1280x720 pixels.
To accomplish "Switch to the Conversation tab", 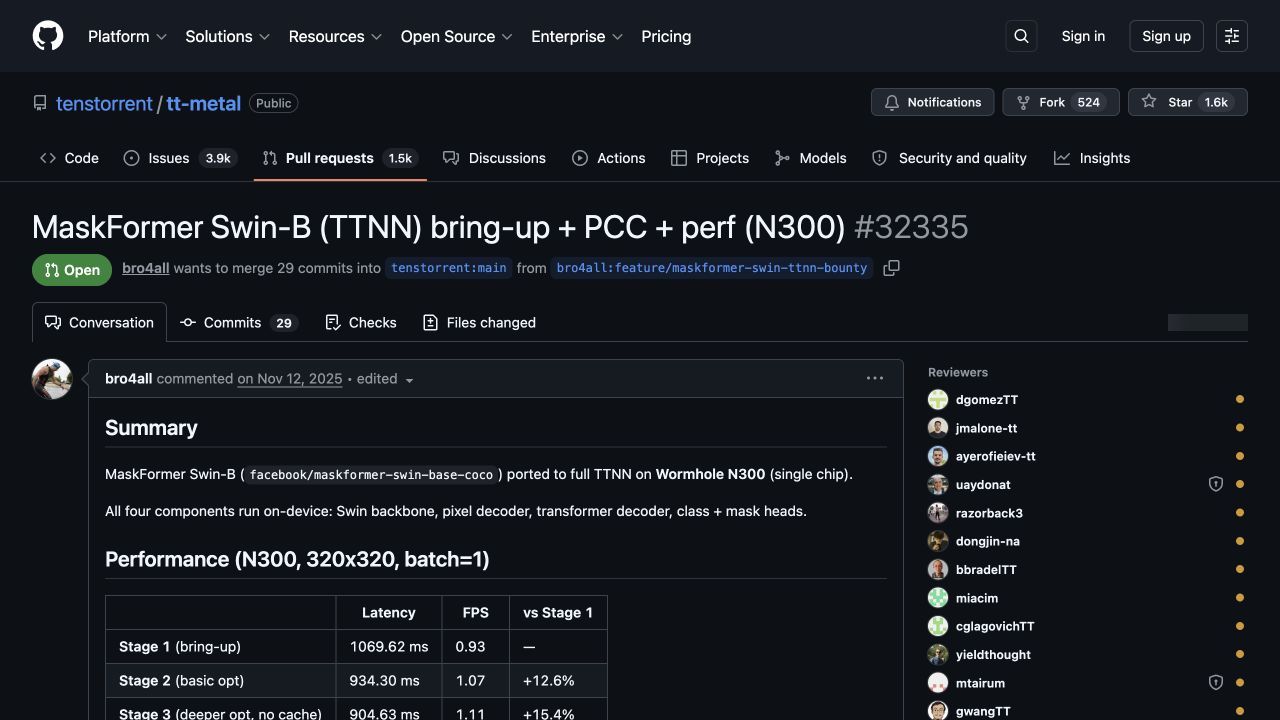I will (x=99, y=323).
